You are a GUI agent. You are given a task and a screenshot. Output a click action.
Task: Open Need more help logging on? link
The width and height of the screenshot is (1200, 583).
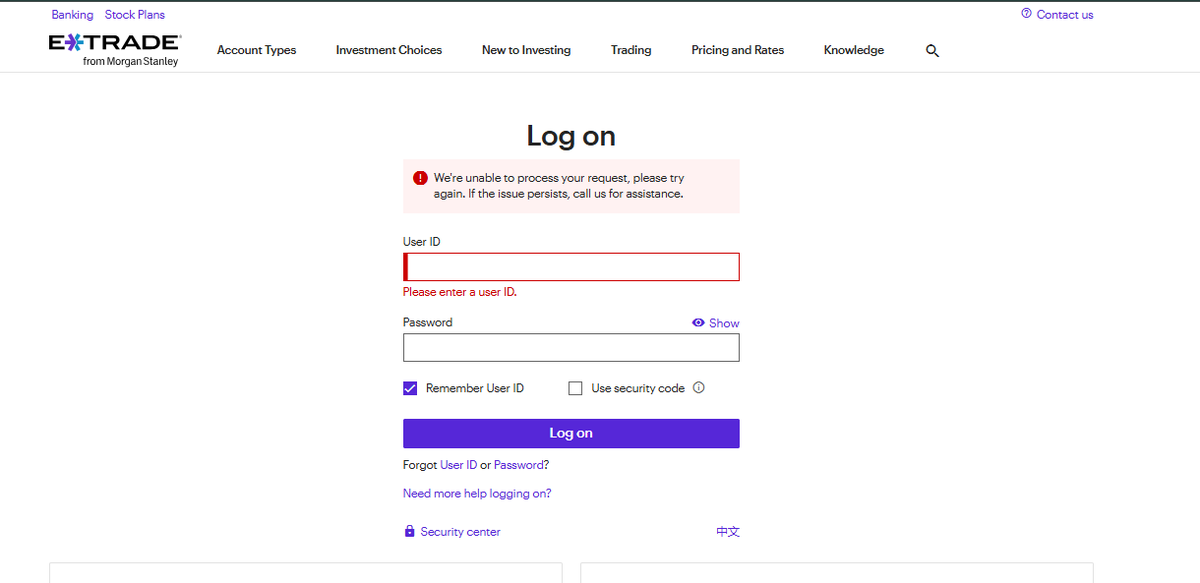(x=477, y=493)
